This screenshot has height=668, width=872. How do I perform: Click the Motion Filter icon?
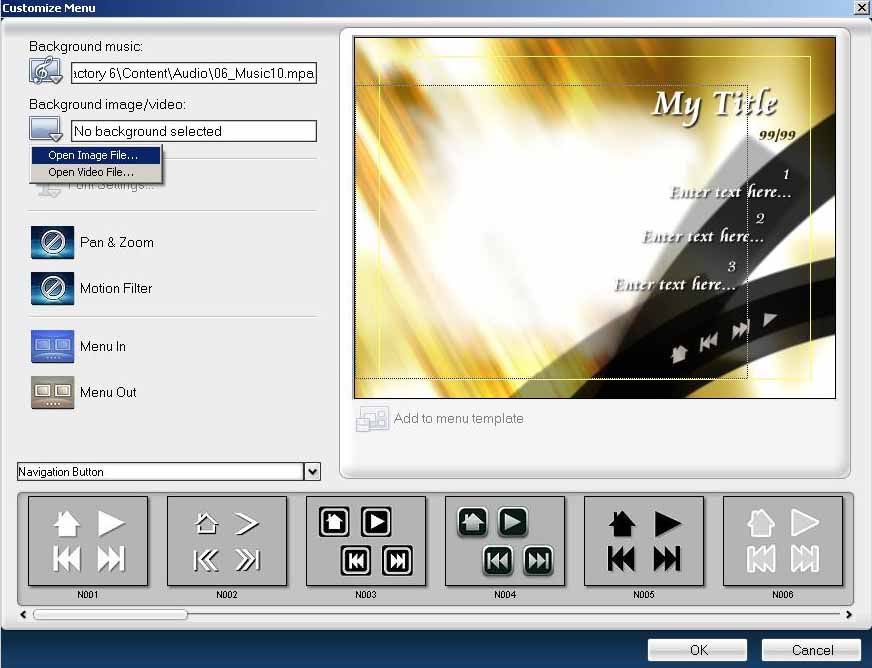click(52, 288)
